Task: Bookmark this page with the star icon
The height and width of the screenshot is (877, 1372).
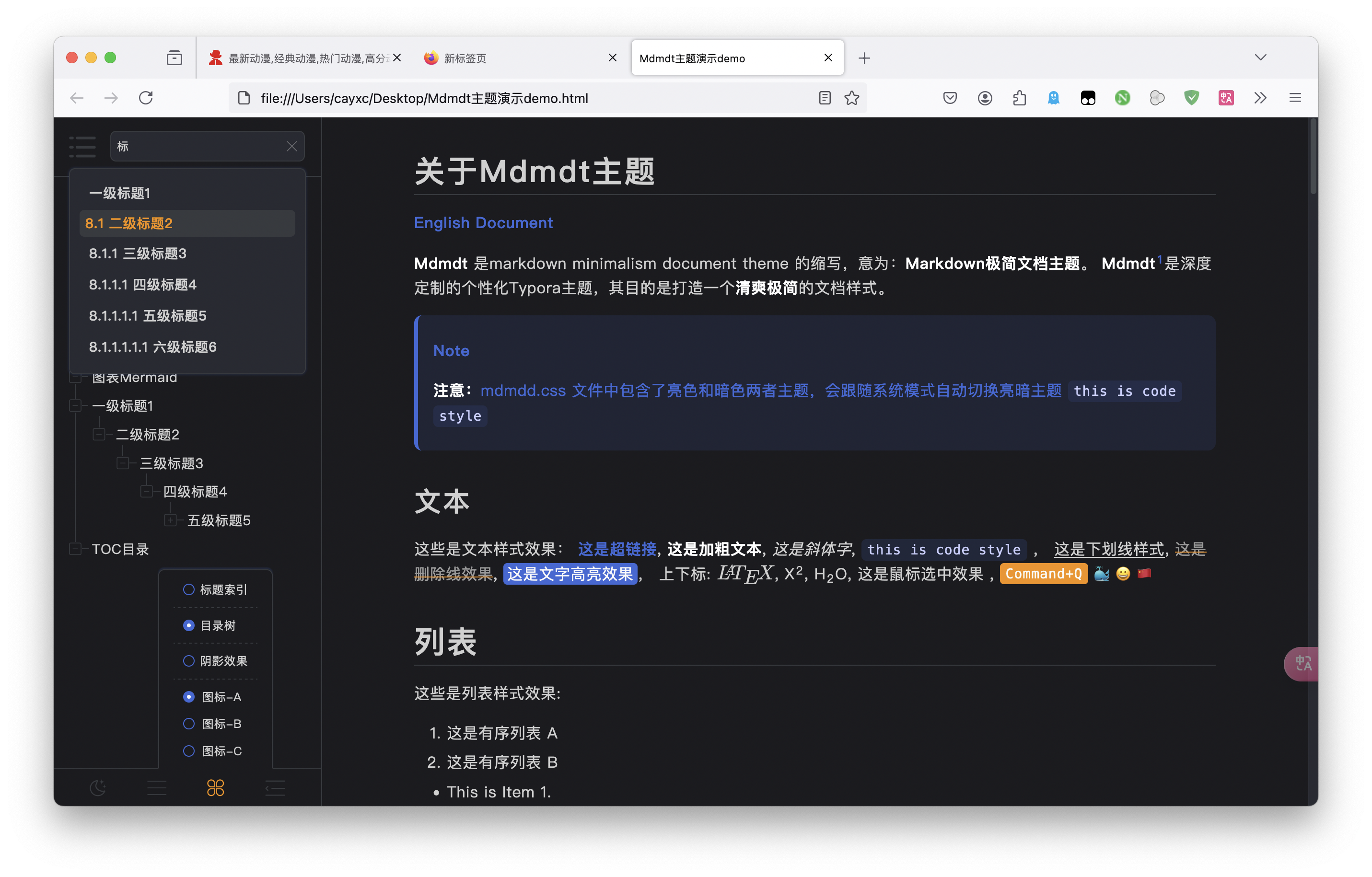Action: click(x=852, y=98)
